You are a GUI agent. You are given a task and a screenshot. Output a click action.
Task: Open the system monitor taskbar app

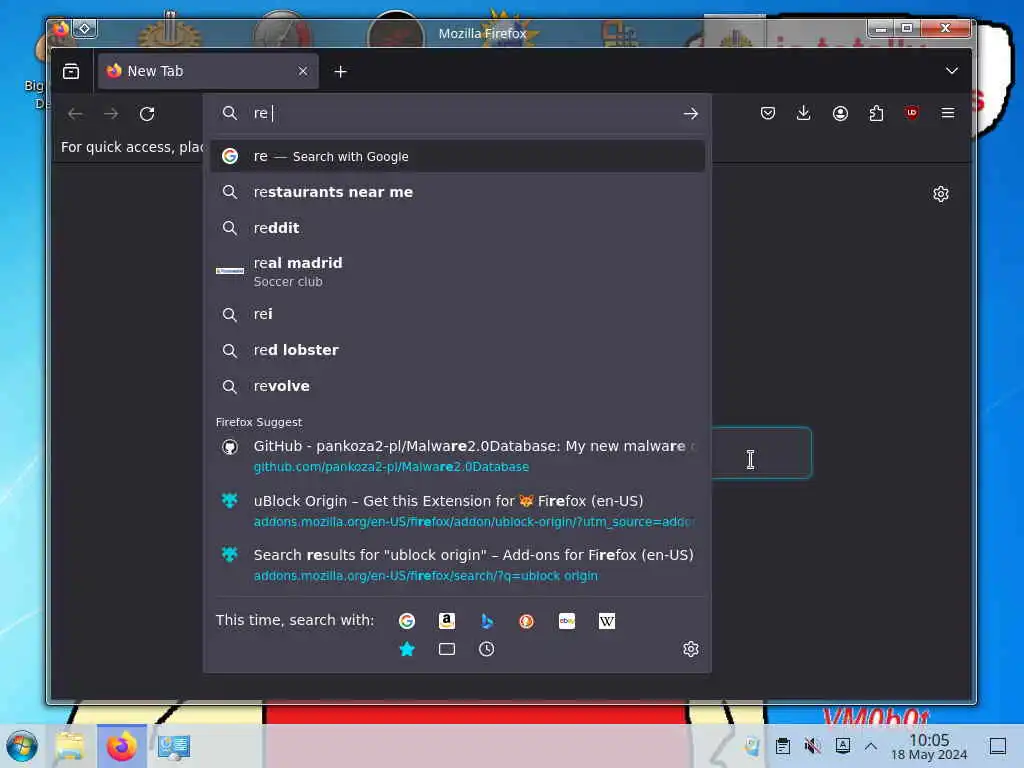[174, 746]
